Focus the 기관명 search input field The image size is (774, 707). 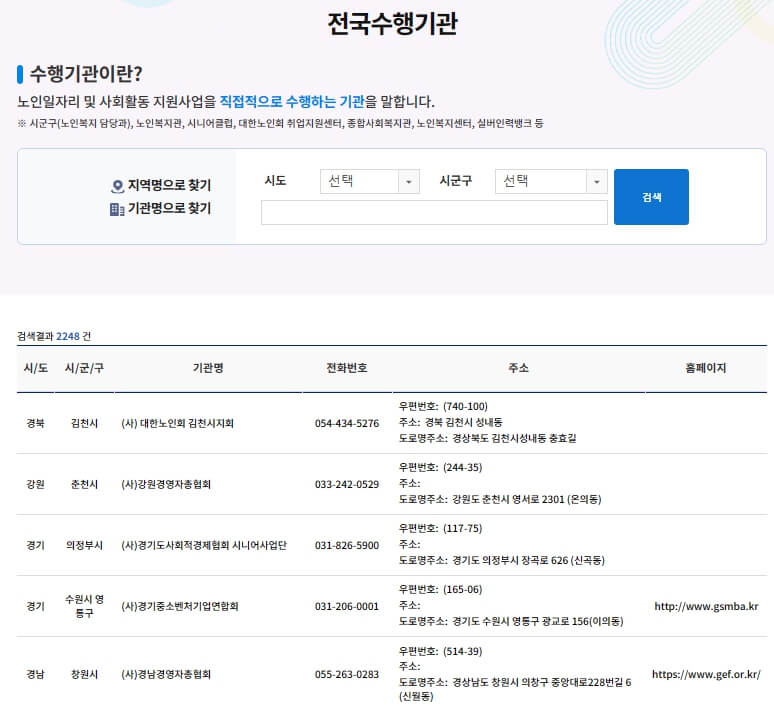434,212
